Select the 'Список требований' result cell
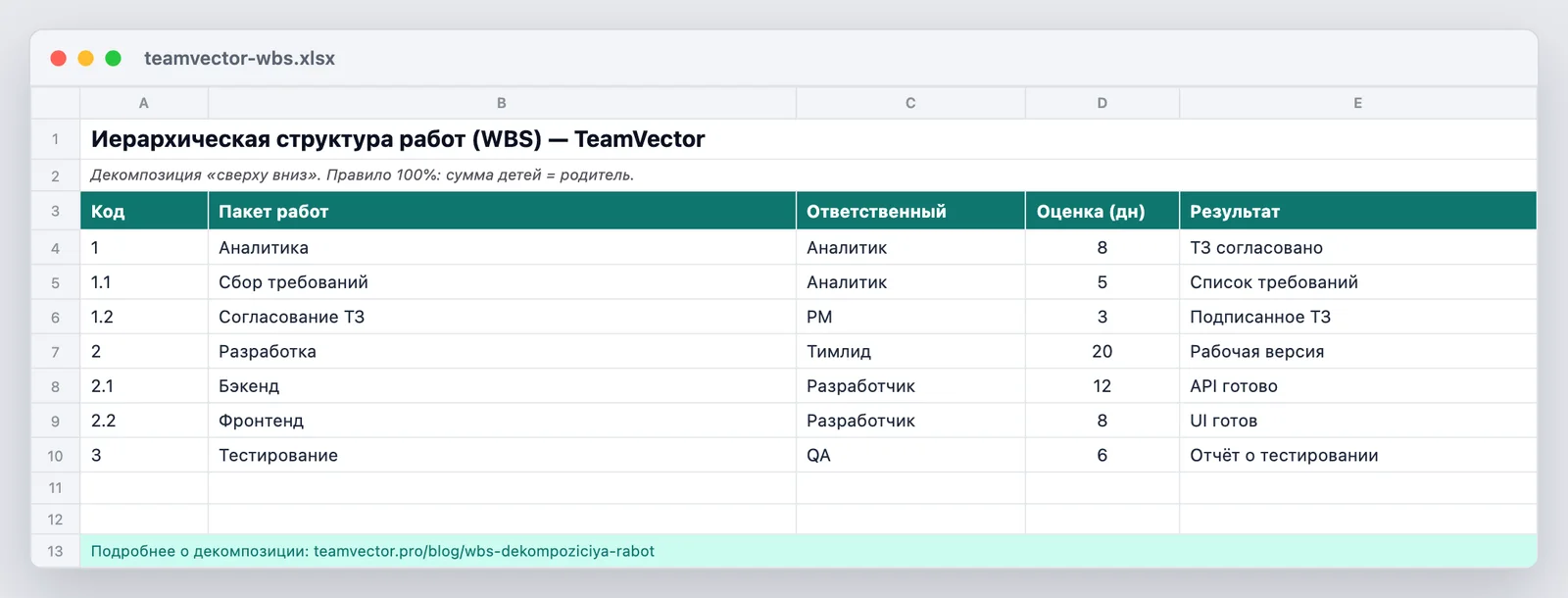The height and width of the screenshot is (598, 1568). (x=1358, y=282)
